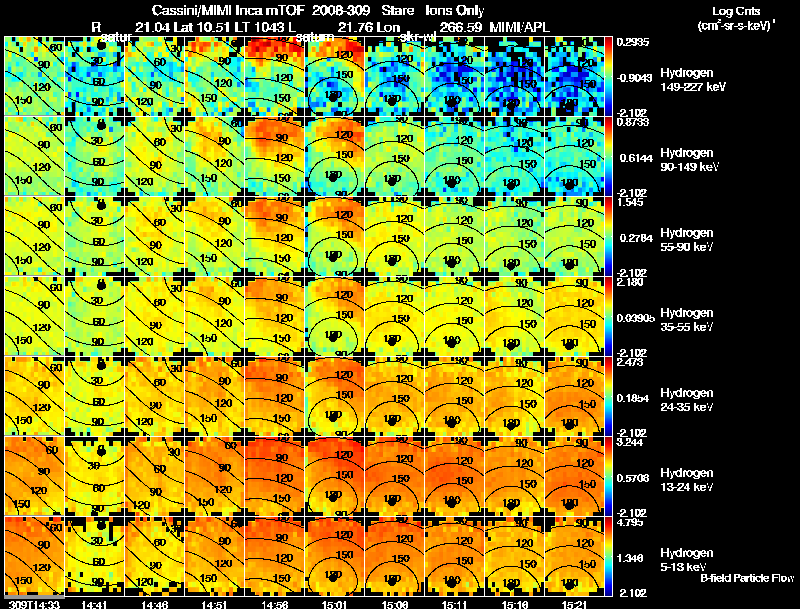The width and height of the screenshot is (800, 609).
Task: Select the 24-35 keV panel in the 15:21 column
Action: coord(575,396)
